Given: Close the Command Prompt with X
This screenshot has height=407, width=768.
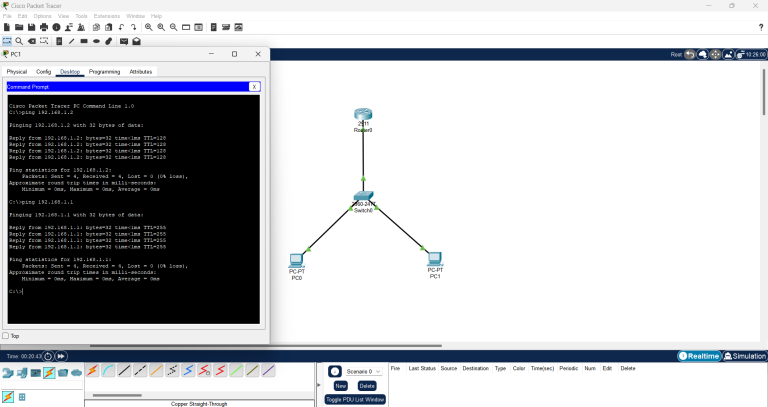Looking at the screenshot, I should click(x=254, y=87).
